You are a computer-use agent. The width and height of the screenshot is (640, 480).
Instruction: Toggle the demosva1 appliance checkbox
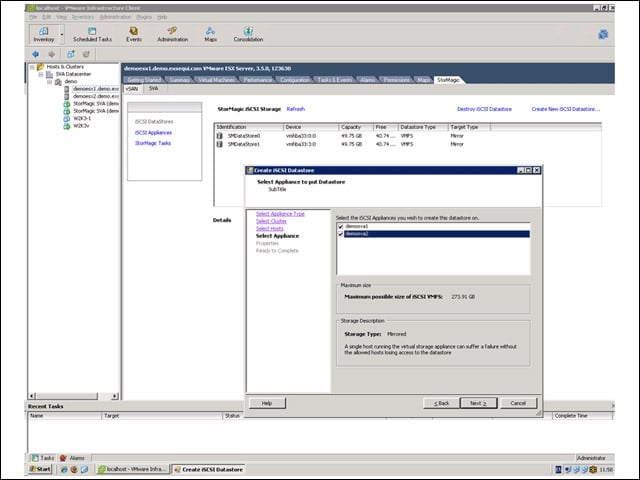(x=341, y=227)
